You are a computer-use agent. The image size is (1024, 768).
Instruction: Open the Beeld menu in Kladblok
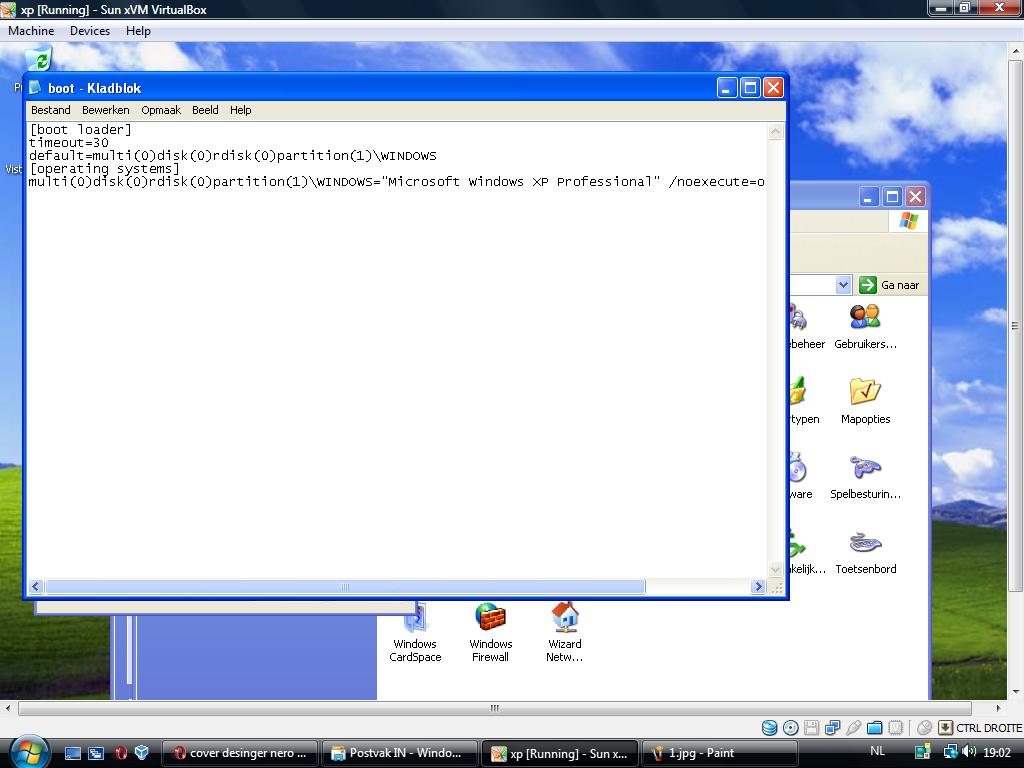point(205,110)
